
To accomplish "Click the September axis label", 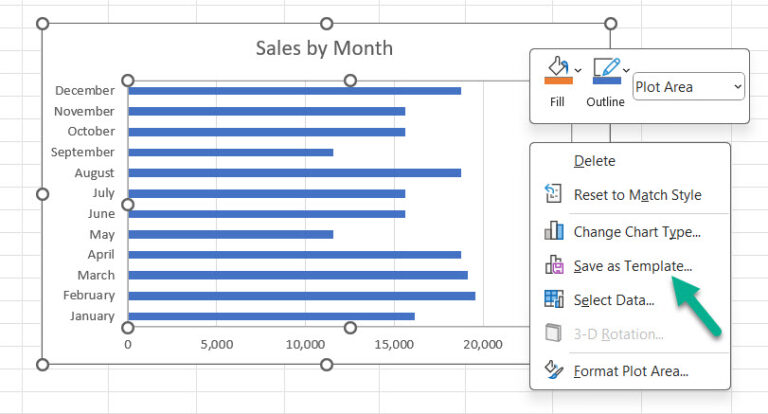I will (x=83, y=152).
